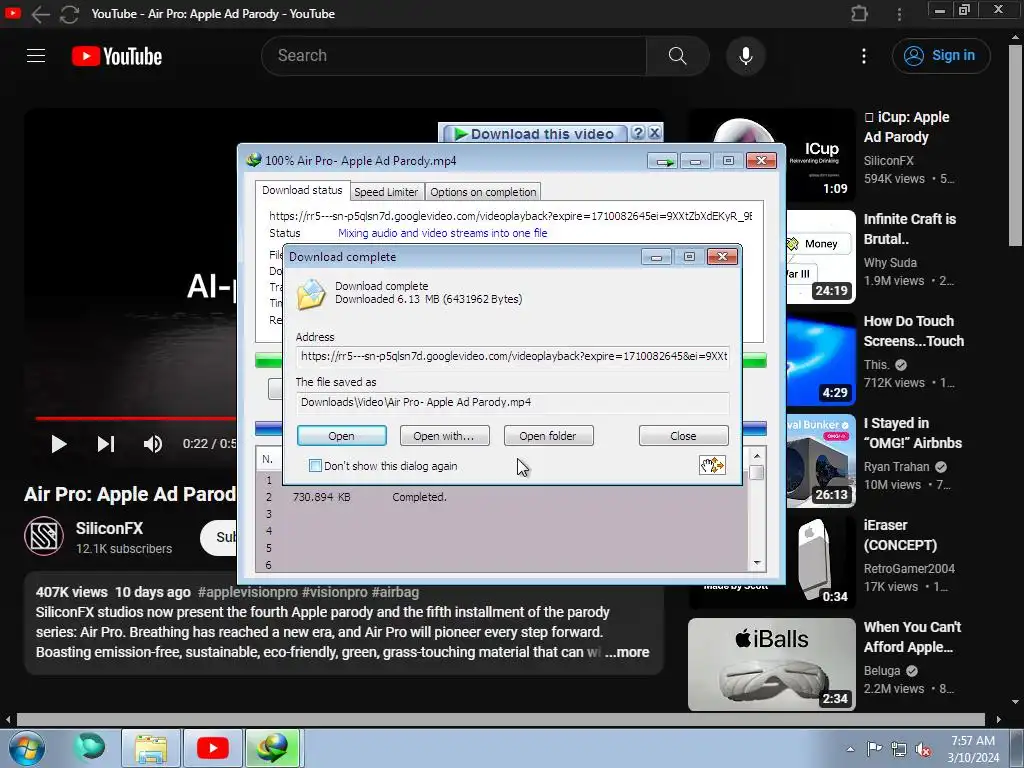Image resolution: width=1024 pixels, height=768 pixels.
Task: Click the extensions puzzle icon in title bar
Action: pos(859,14)
